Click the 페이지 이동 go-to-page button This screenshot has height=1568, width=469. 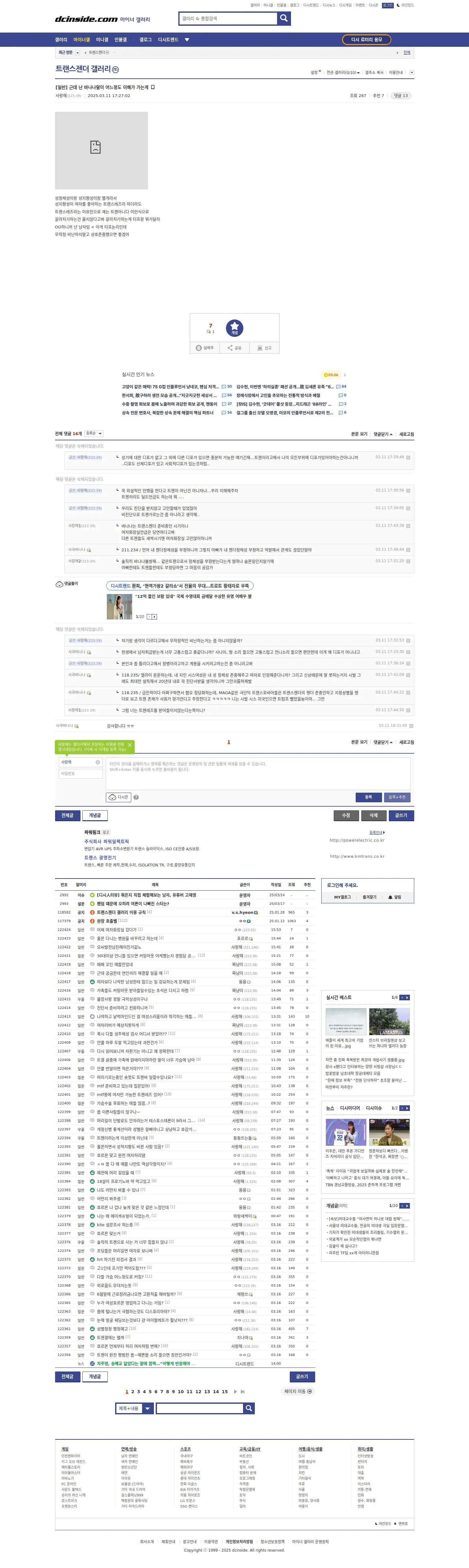click(x=298, y=1391)
